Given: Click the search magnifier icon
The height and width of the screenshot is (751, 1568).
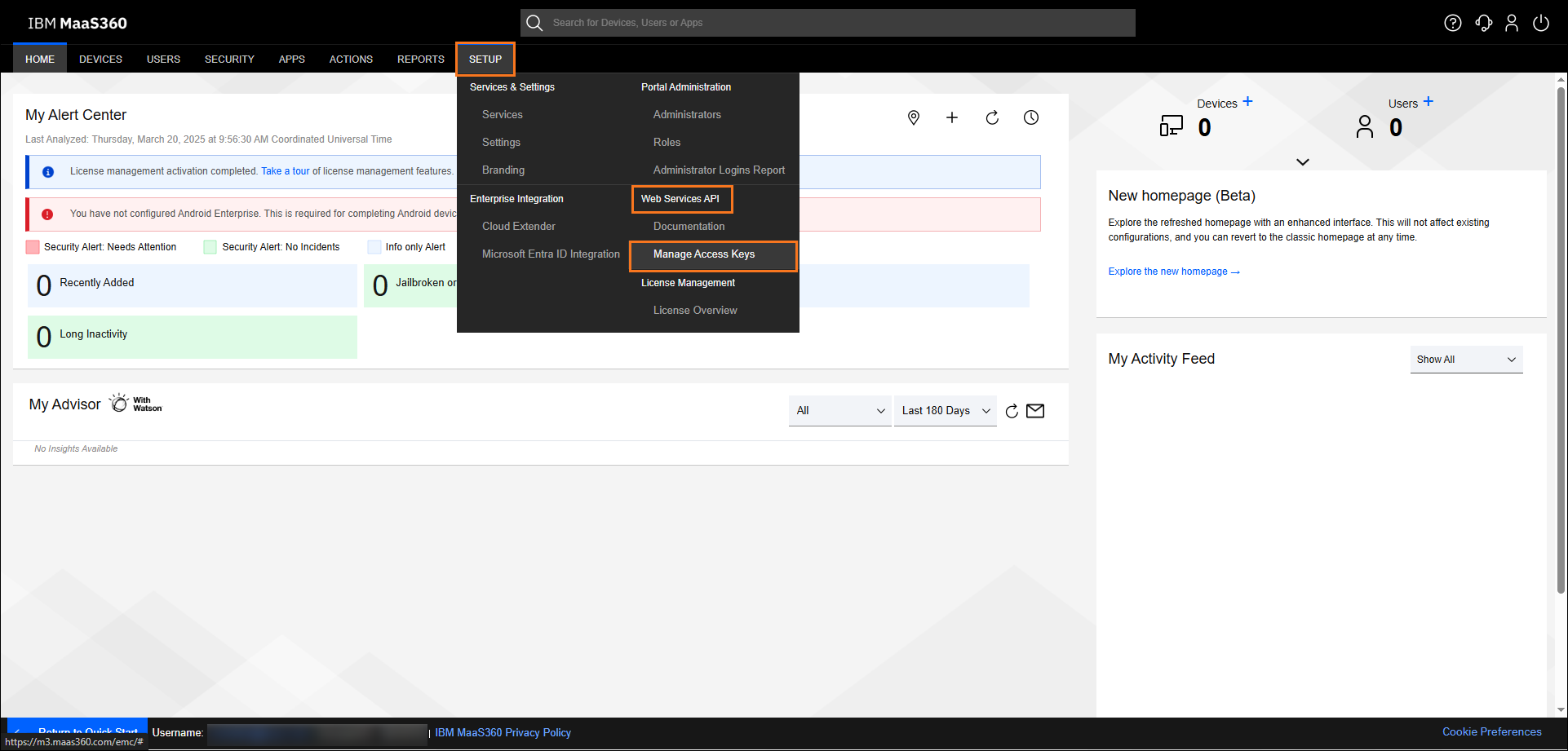Looking at the screenshot, I should coord(534,23).
